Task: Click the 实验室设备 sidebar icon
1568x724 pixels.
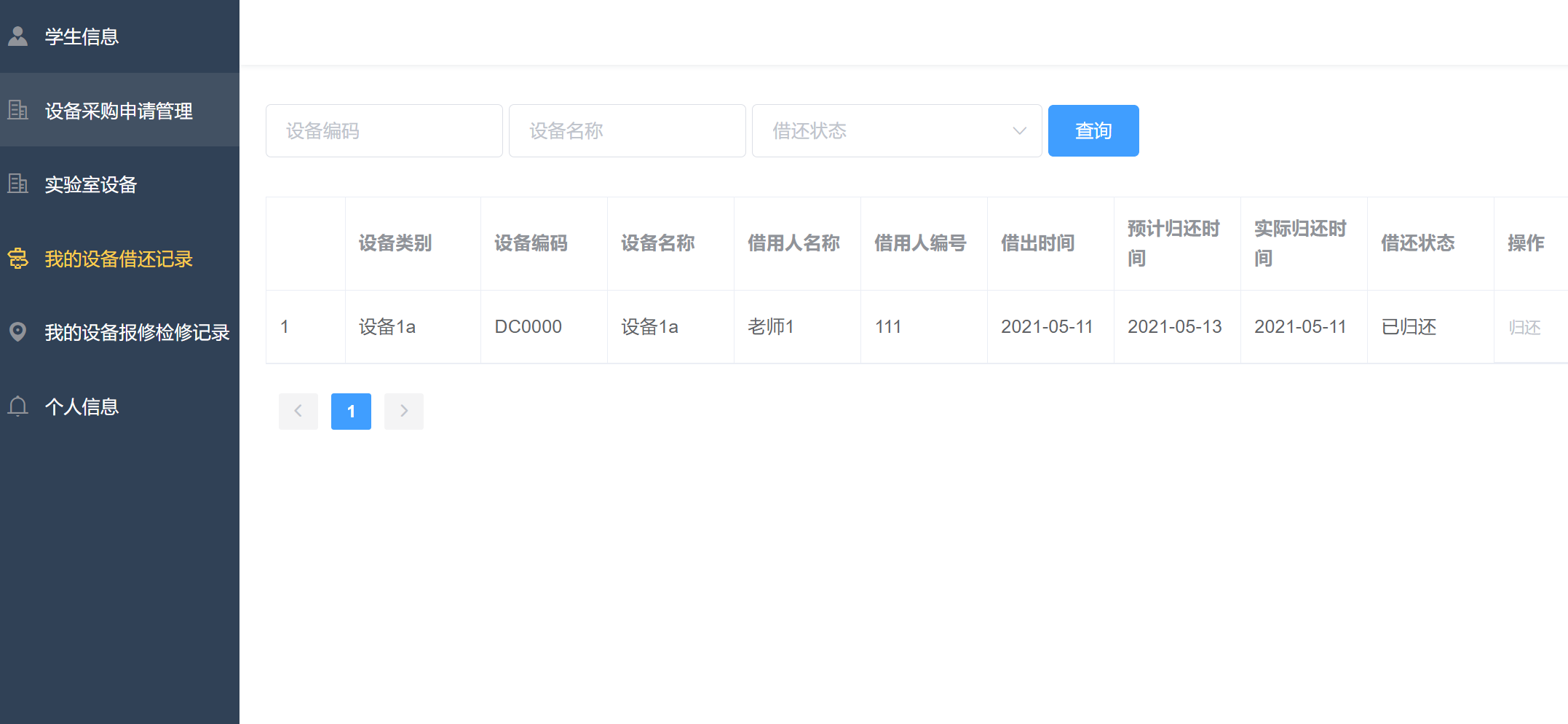Action: 17,184
